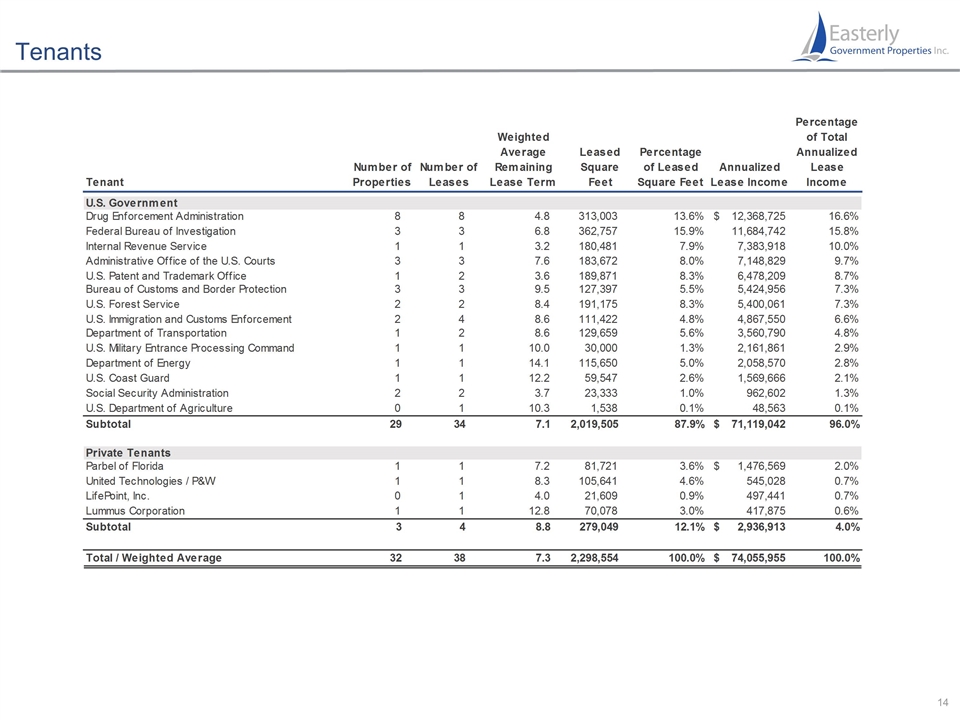Image resolution: width=960 pixels, height=720 pixels.
Task: Click Agriculture lease income 48,563
Action: tap(768, 408)
